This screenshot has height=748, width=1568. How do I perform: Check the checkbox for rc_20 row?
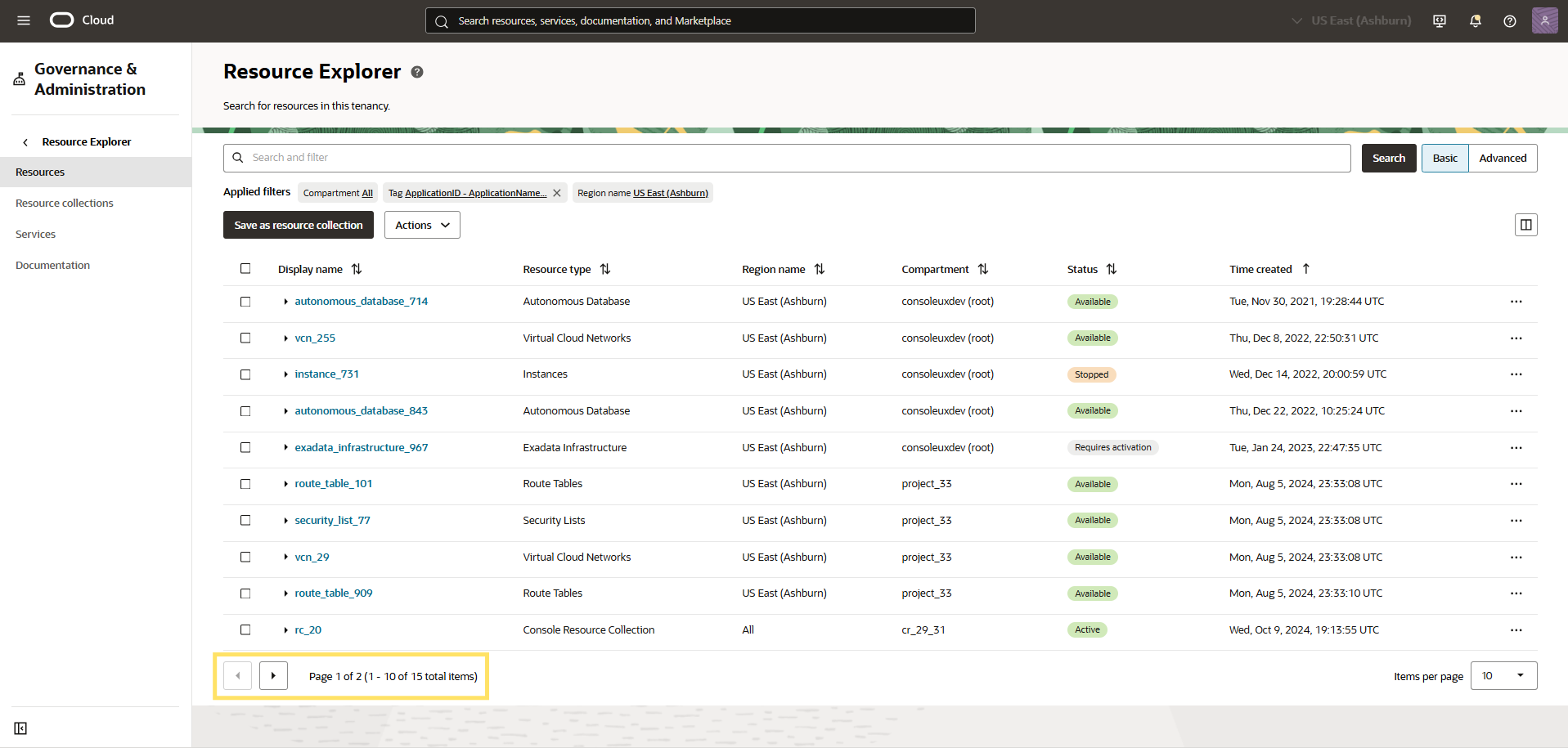coord(245,629)
